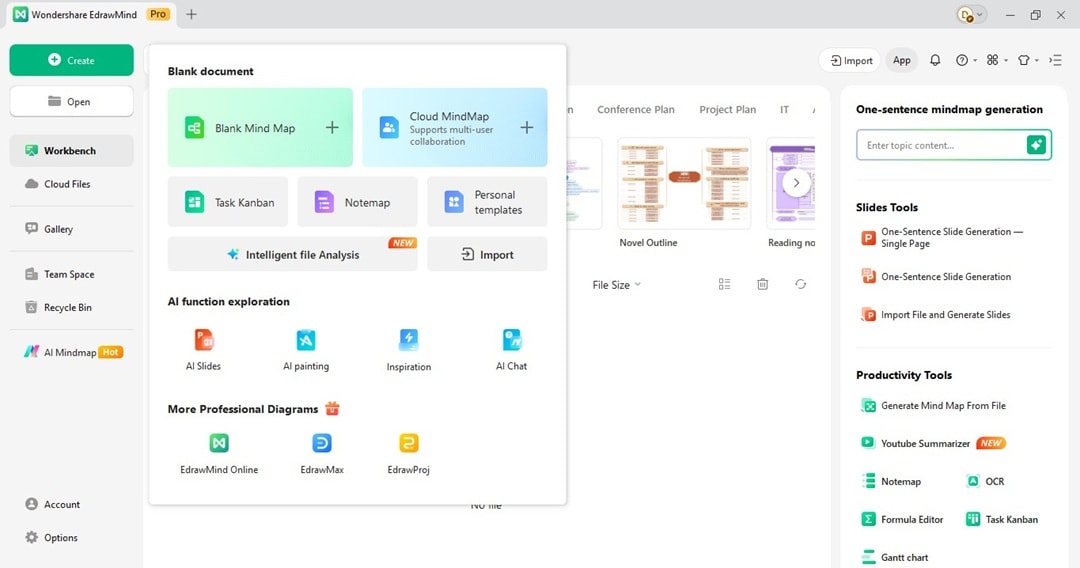Switch to Conference Plan template tab

[636, 109]
